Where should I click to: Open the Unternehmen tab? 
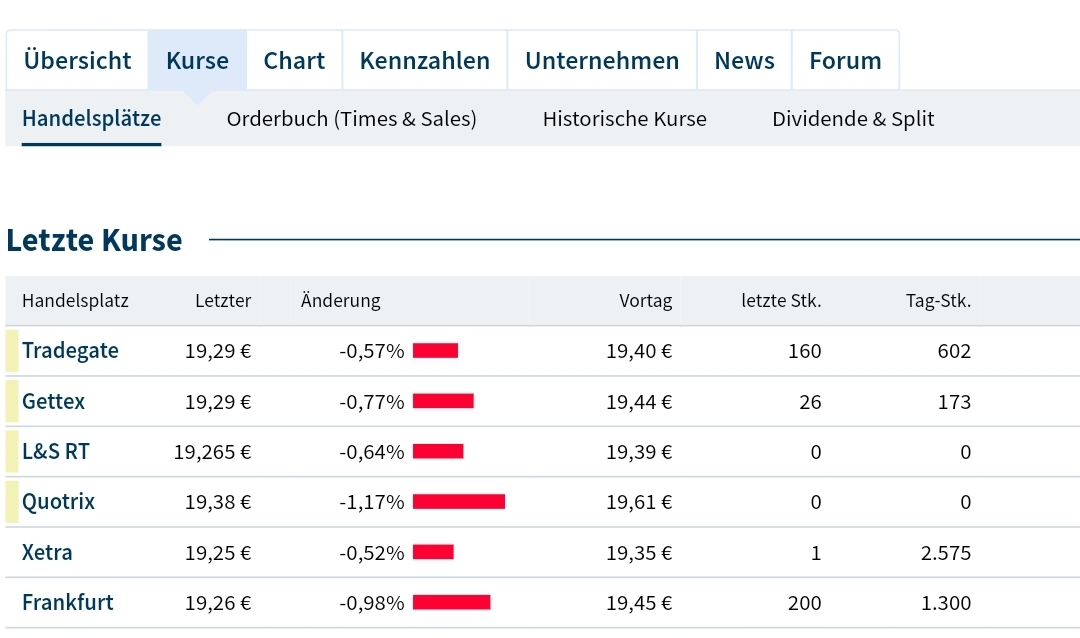point(602,60)
